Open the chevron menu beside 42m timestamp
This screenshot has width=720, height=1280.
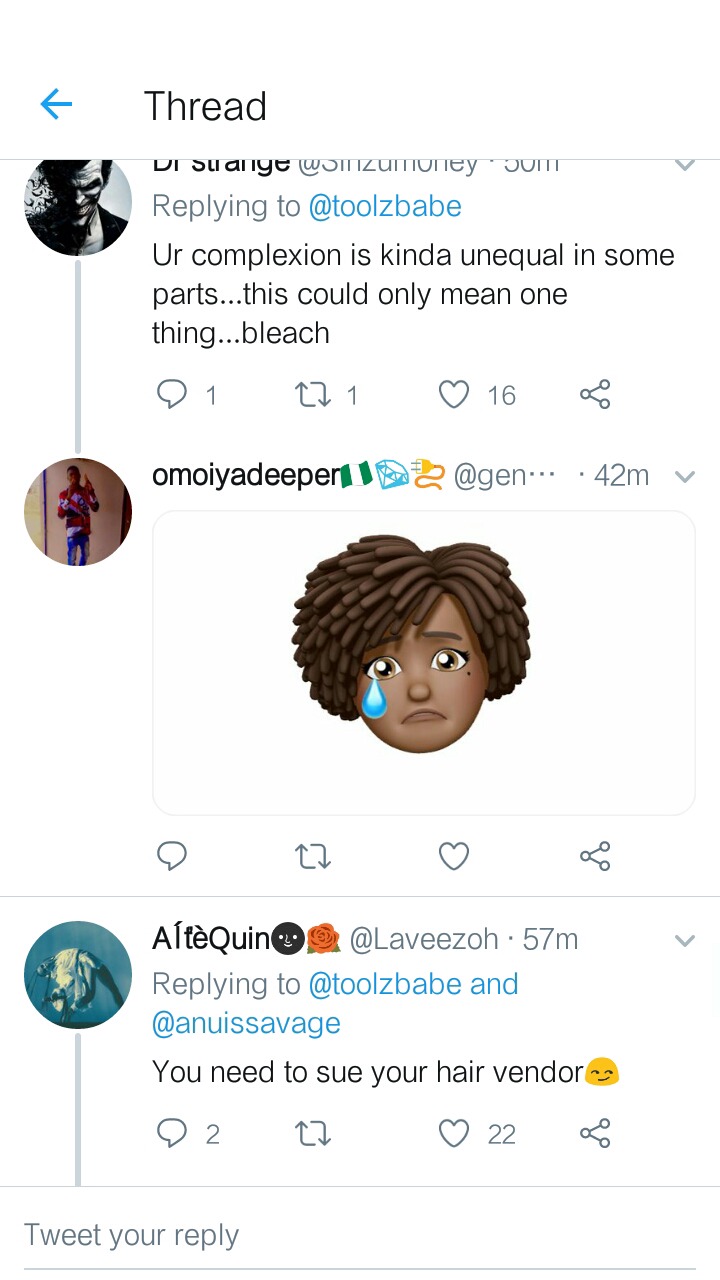click(x=685, y=477)
